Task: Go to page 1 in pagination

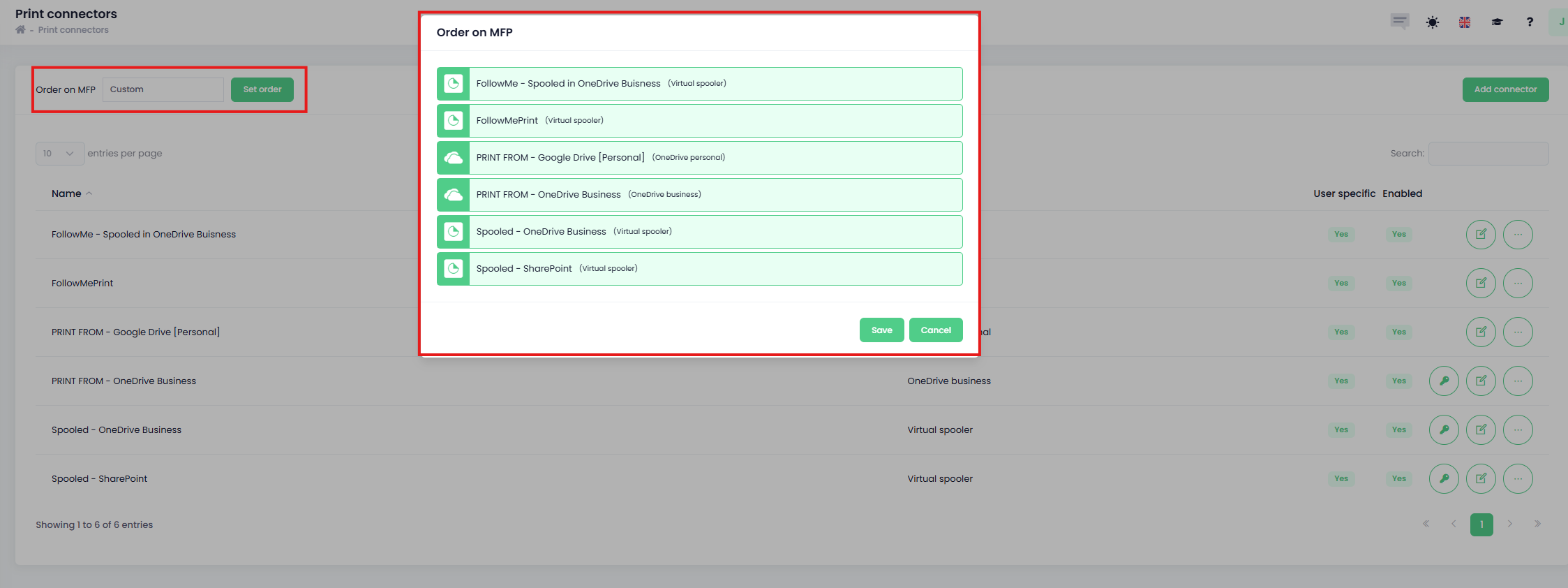Action: coord(1481,524)
